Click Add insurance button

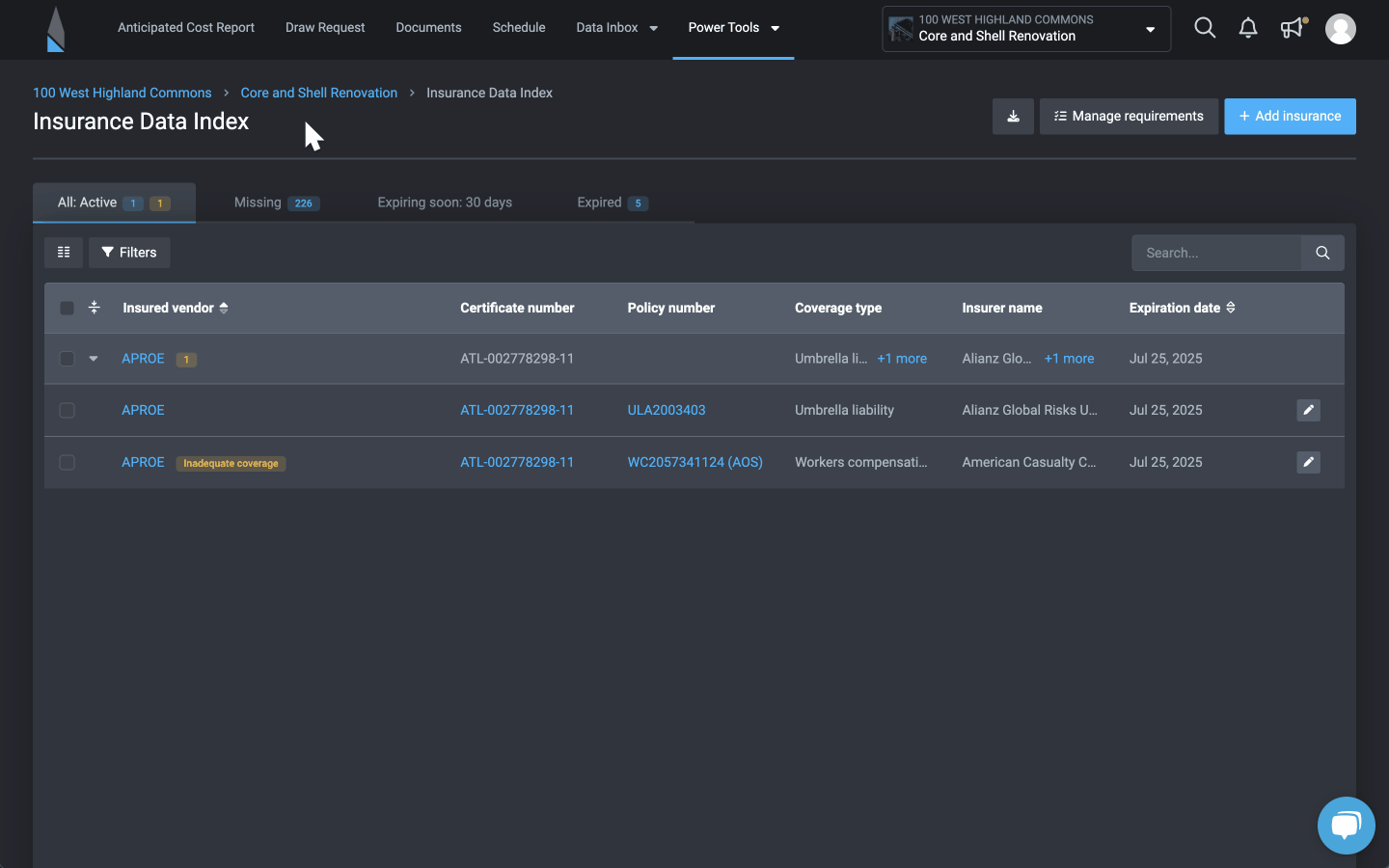click(1290, 117)
